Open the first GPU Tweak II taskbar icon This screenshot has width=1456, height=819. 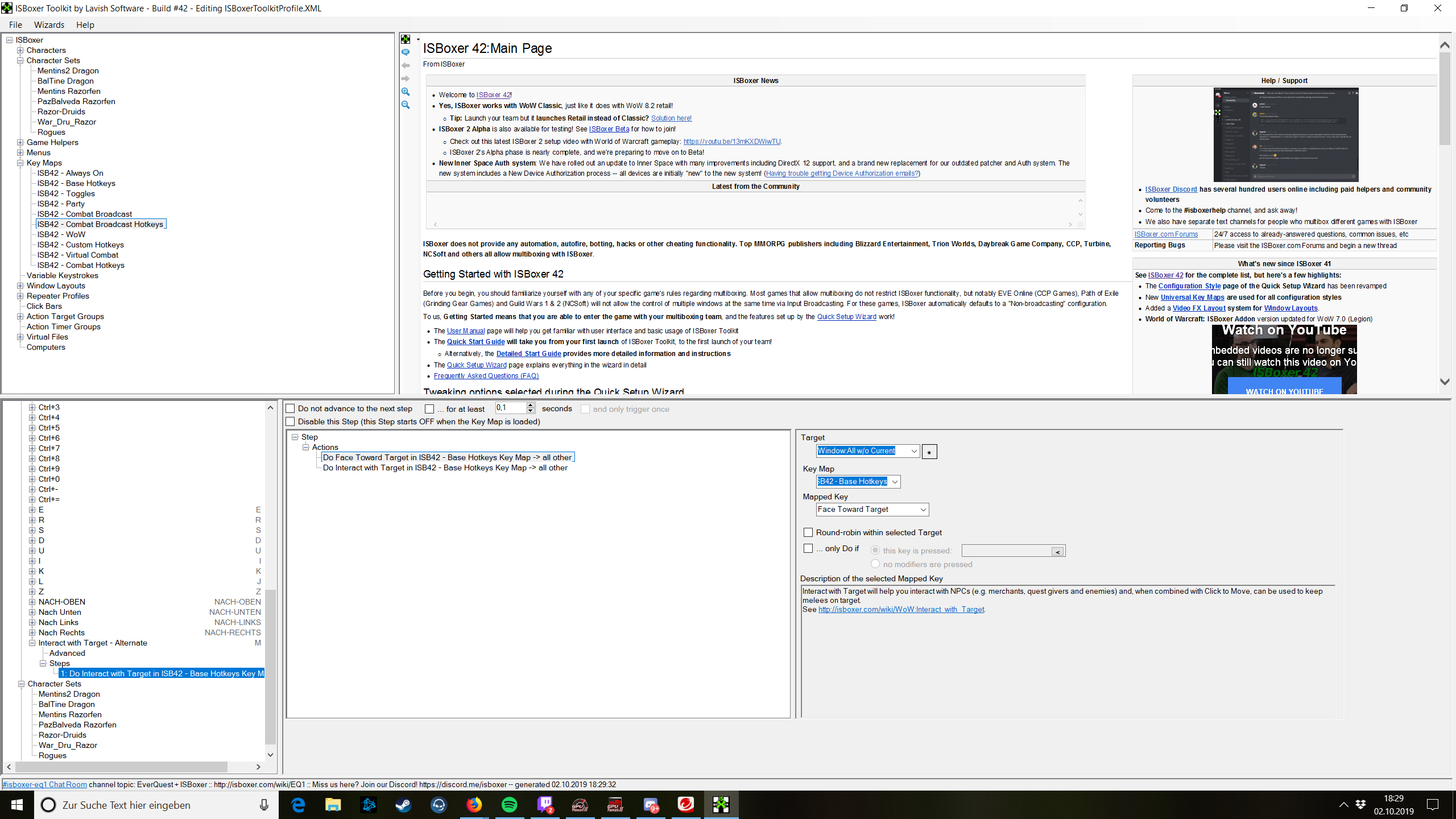coord(580,805)
